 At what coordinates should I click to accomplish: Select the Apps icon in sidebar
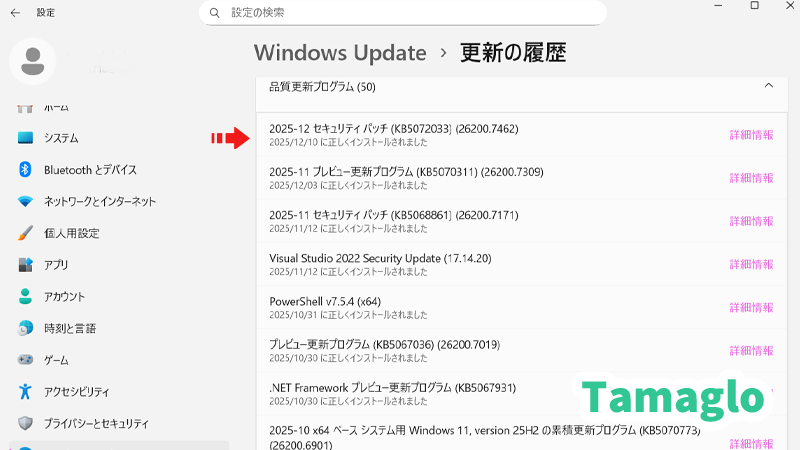26,265
